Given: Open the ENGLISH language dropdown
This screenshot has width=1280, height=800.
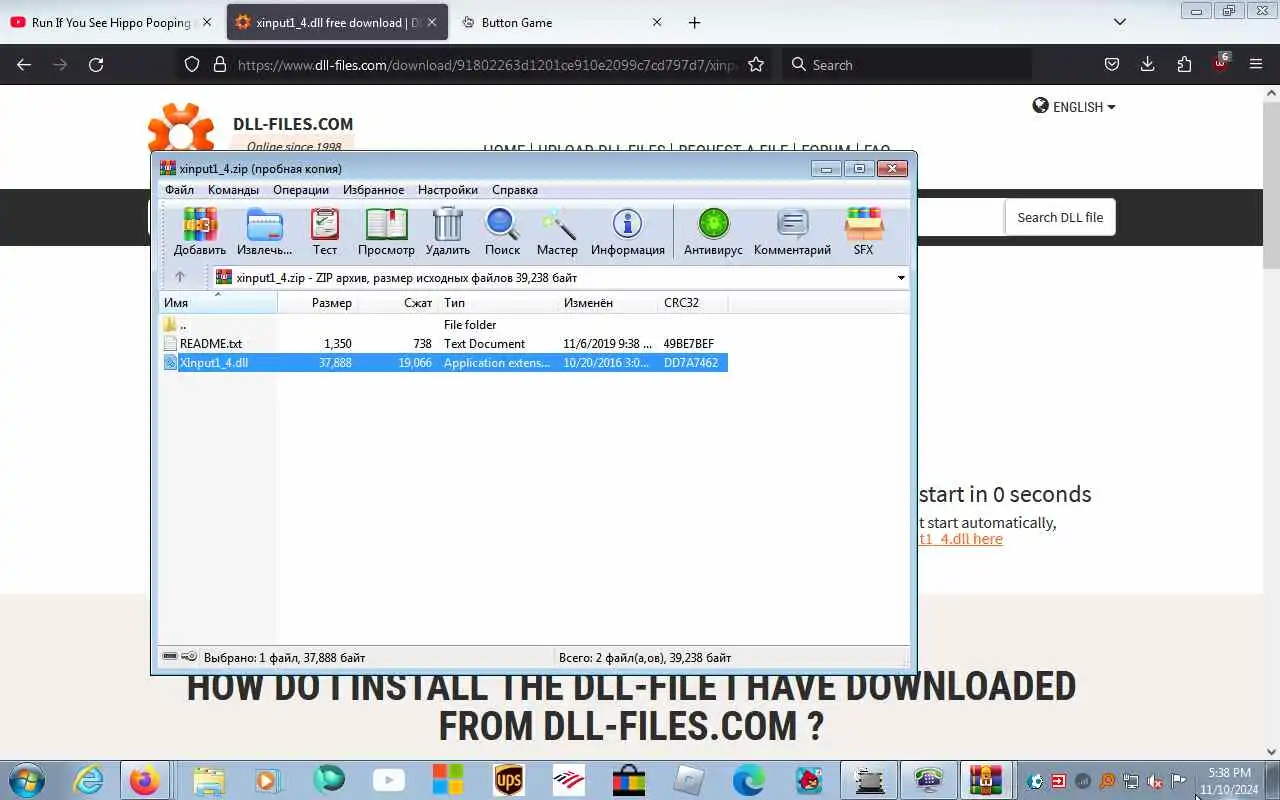Looking at the screenshot, I should [x=1074, y=107].
